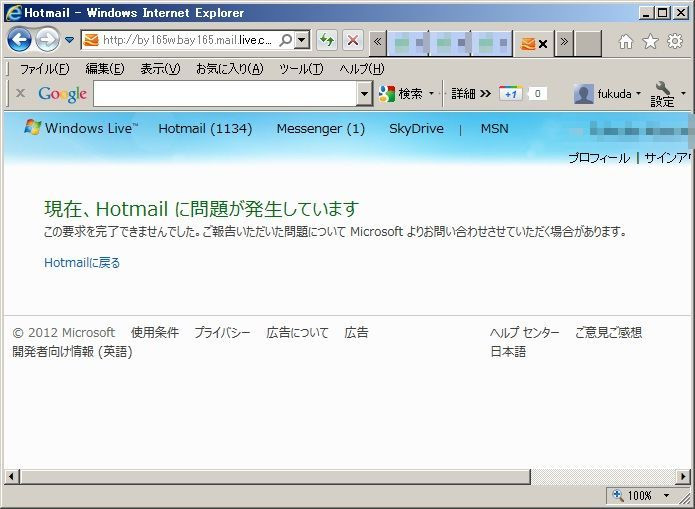Screen dimensions: 695x509
Task: Open Google Toolbar 設定 wrench icon
Action: [662, 94]
